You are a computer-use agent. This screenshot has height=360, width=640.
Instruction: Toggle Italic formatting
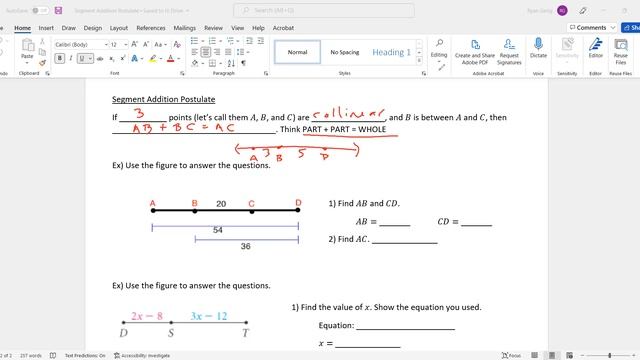(71, 58)
